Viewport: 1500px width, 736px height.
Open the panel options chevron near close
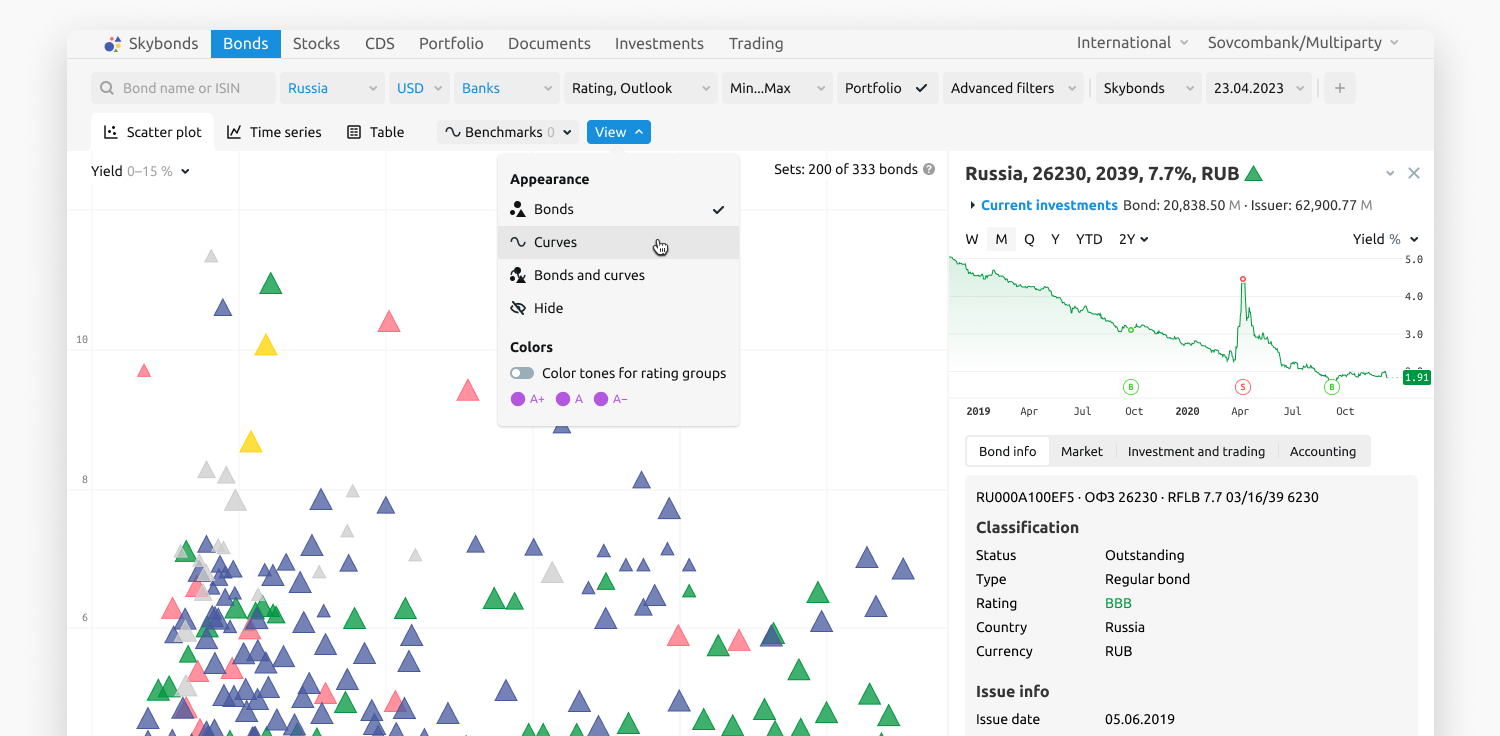tap(1390, 173)
